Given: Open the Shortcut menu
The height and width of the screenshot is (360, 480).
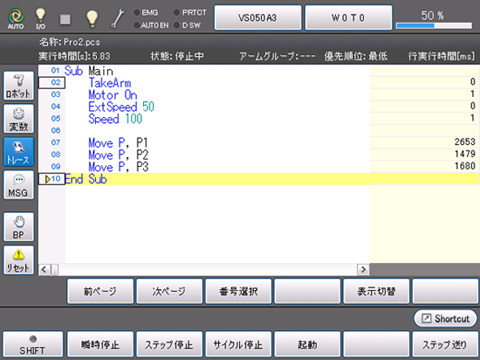Looking at the screenshot, I should (445, 318).
